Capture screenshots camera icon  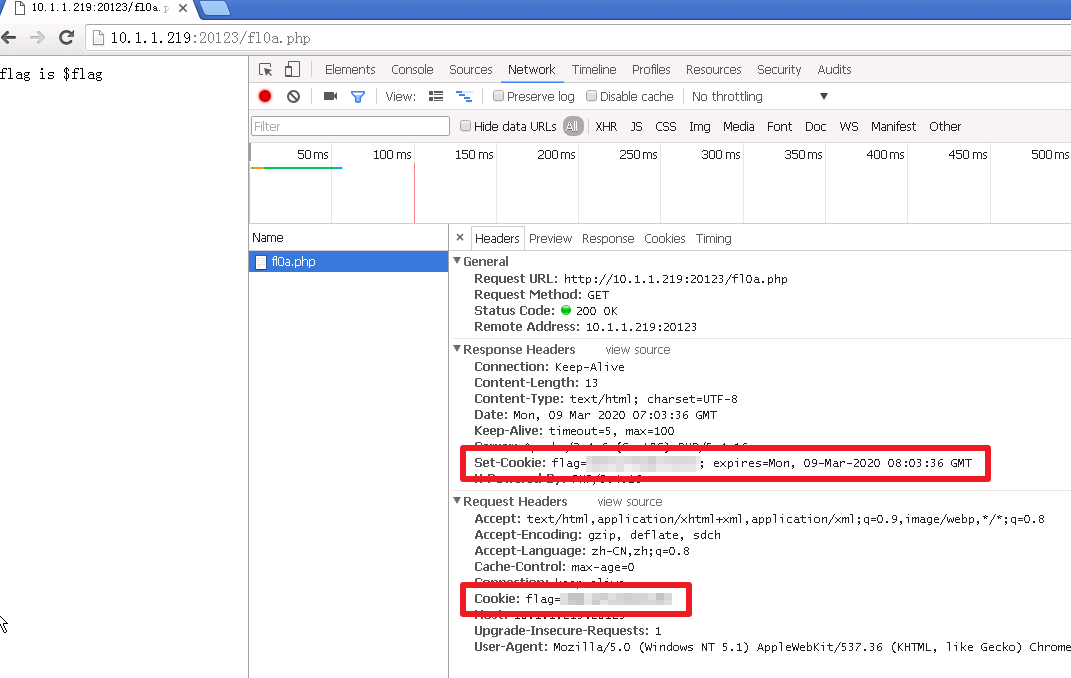(x=331, y=96)
